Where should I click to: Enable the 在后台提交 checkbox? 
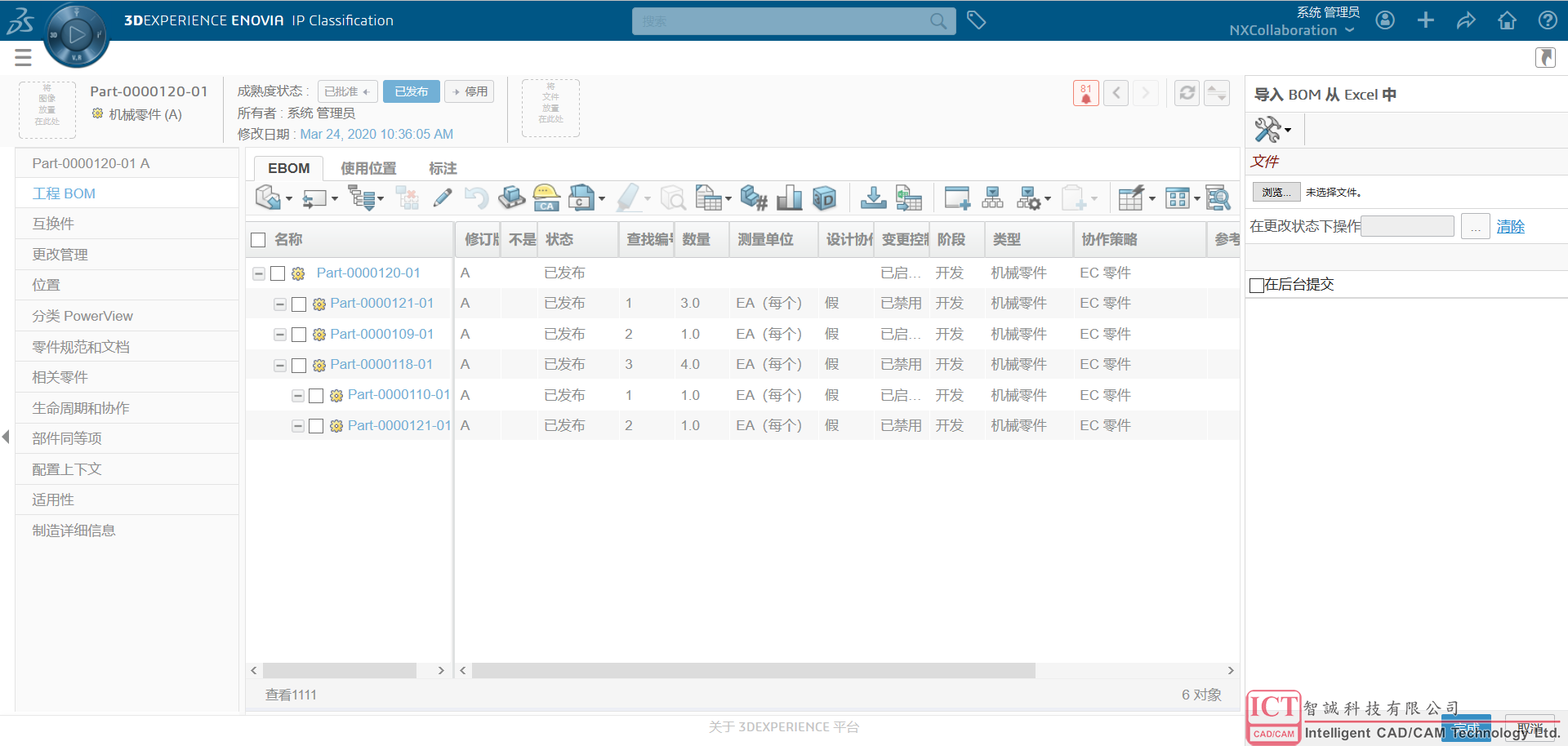1257,285
